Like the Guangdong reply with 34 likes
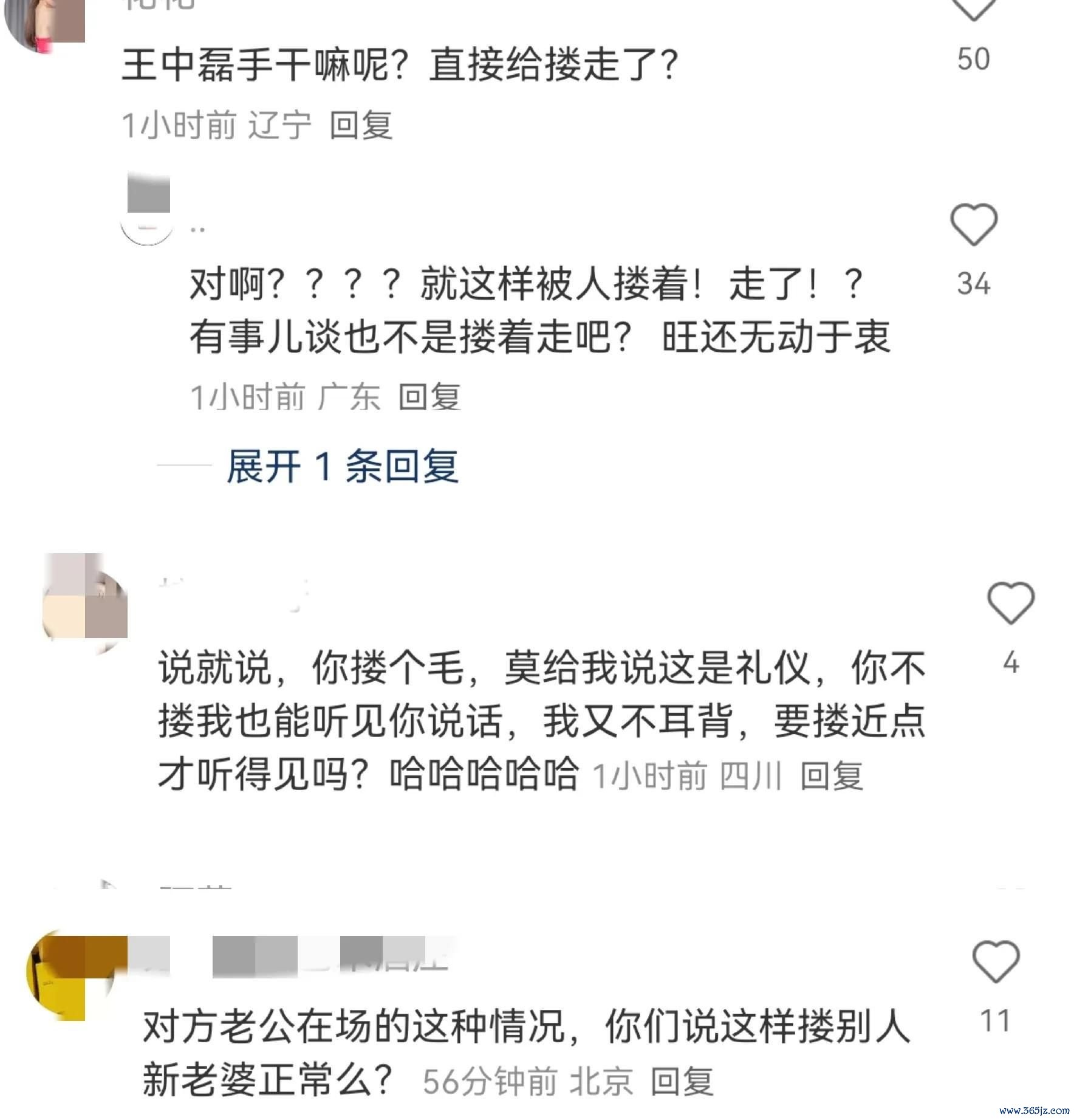The width and height of the screenshot is (1074, 1120). [x=974, y=225]
